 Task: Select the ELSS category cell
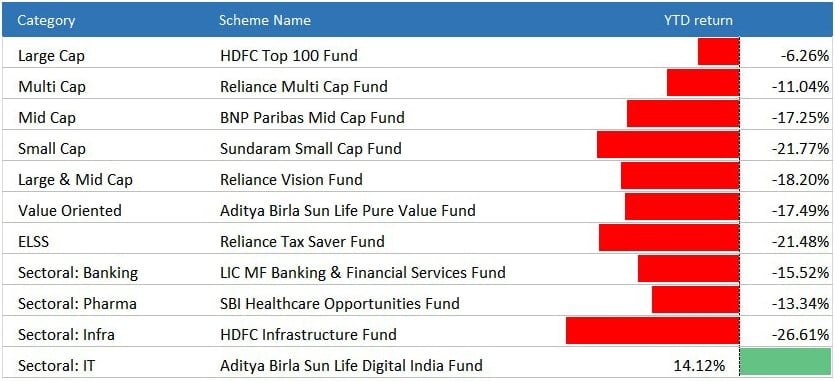(x=33, y=241)
